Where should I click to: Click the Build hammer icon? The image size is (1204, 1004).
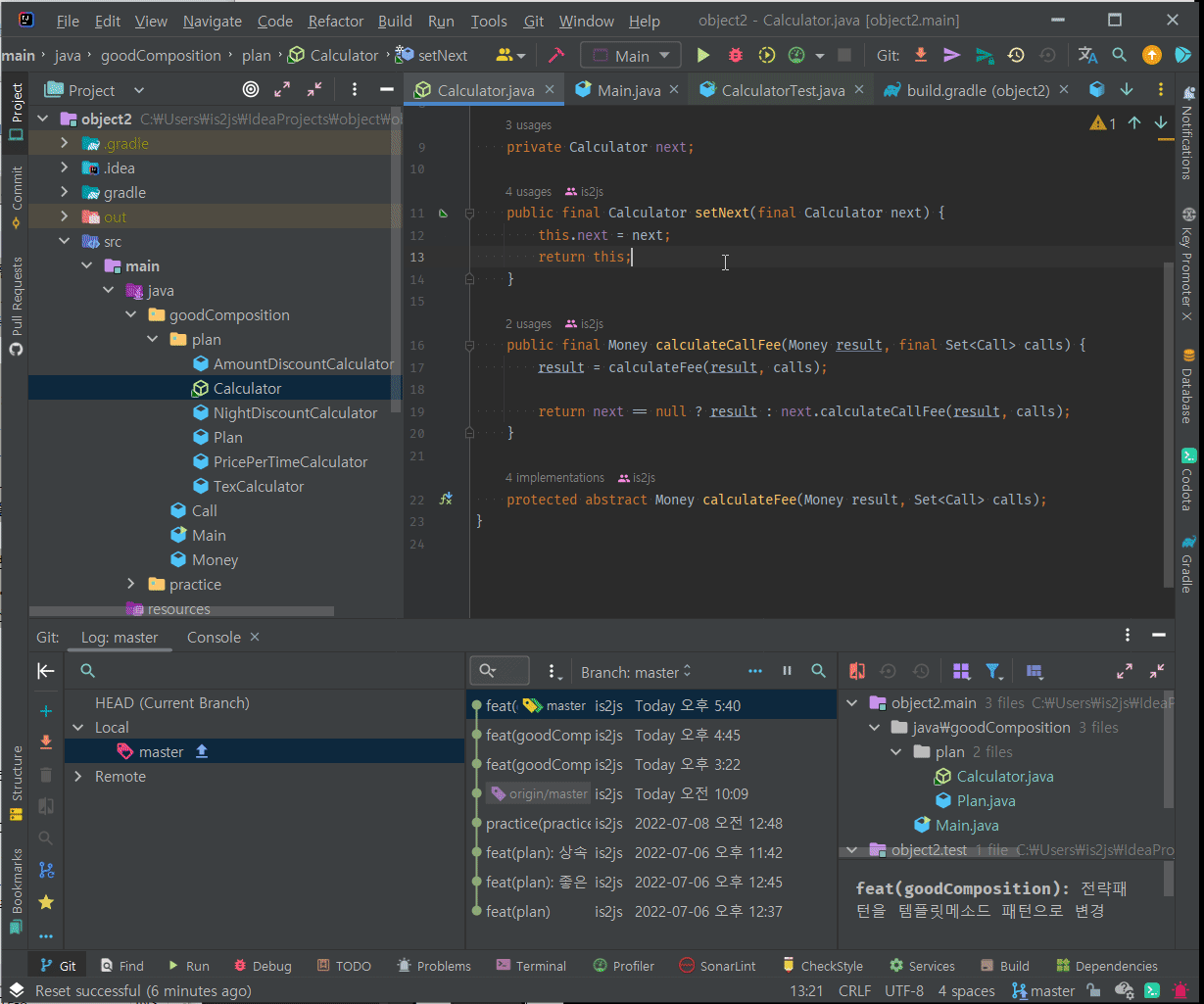(556, 56)
